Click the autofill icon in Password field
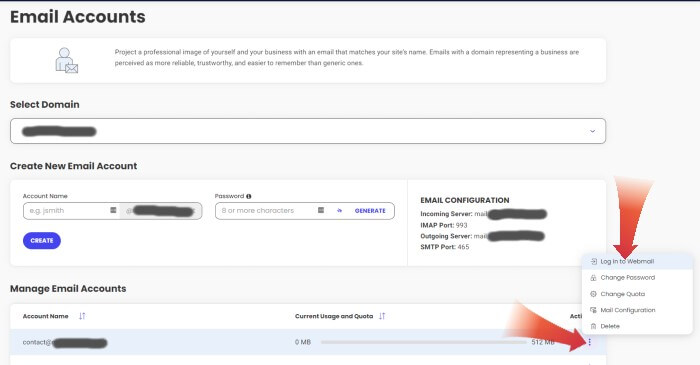The image size is (700, 365). coord(321,210)
